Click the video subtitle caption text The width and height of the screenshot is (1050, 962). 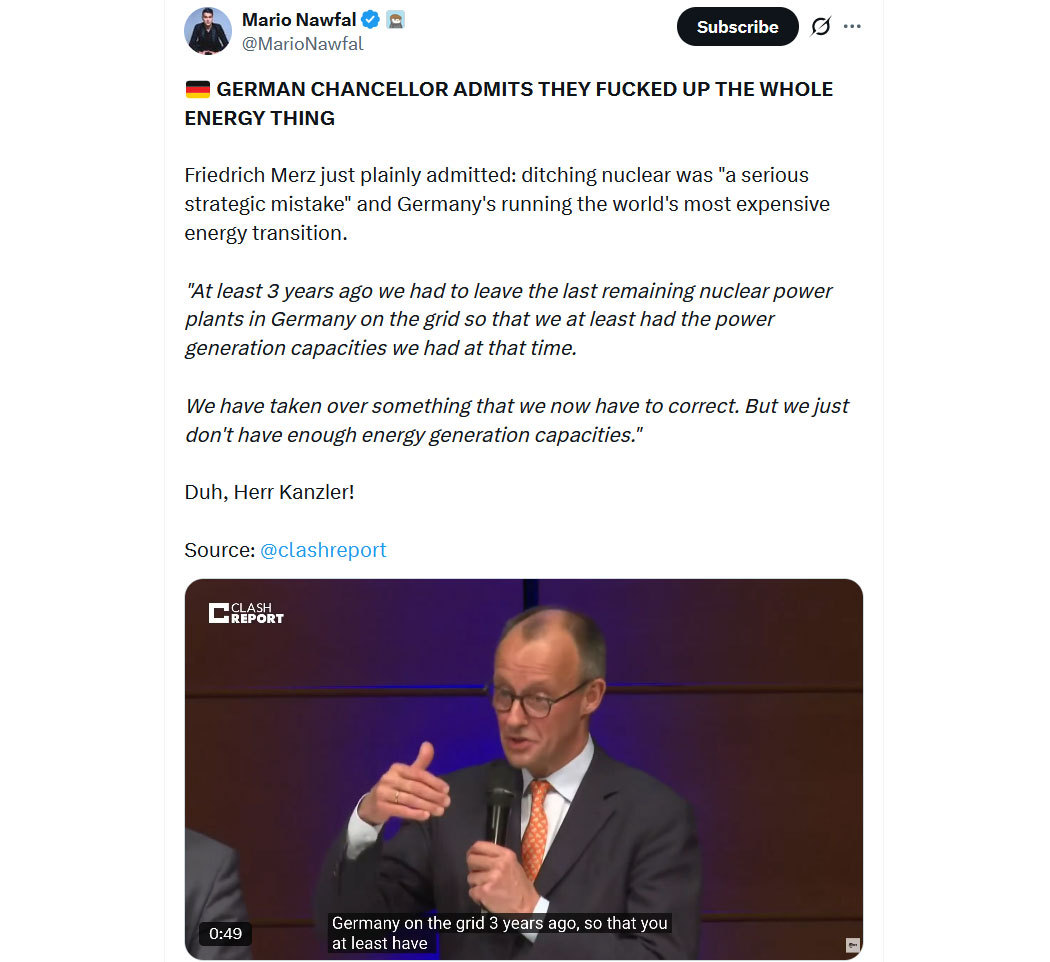click(x=500, y=933)
